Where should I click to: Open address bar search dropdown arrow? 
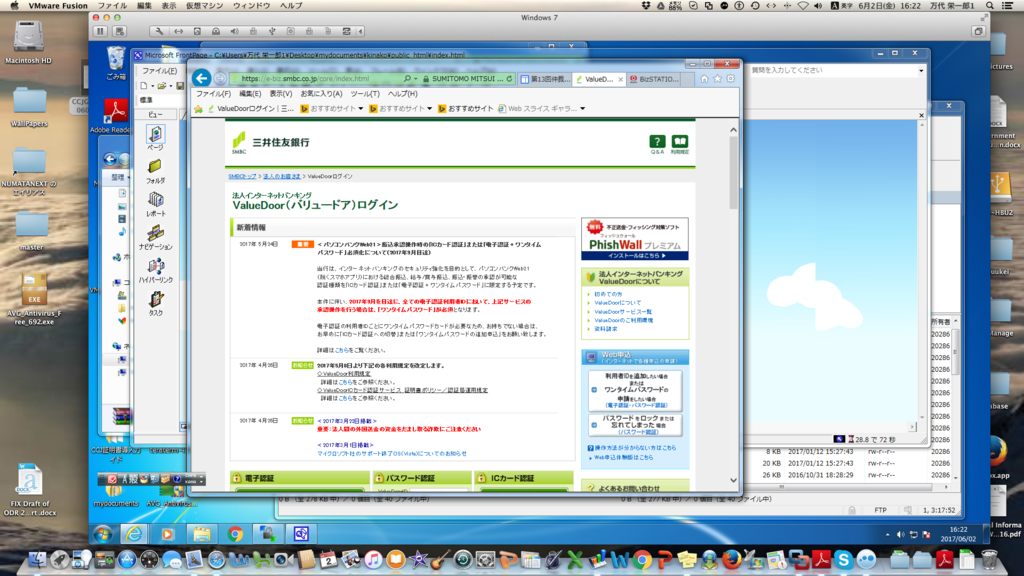tap(415, 79)
